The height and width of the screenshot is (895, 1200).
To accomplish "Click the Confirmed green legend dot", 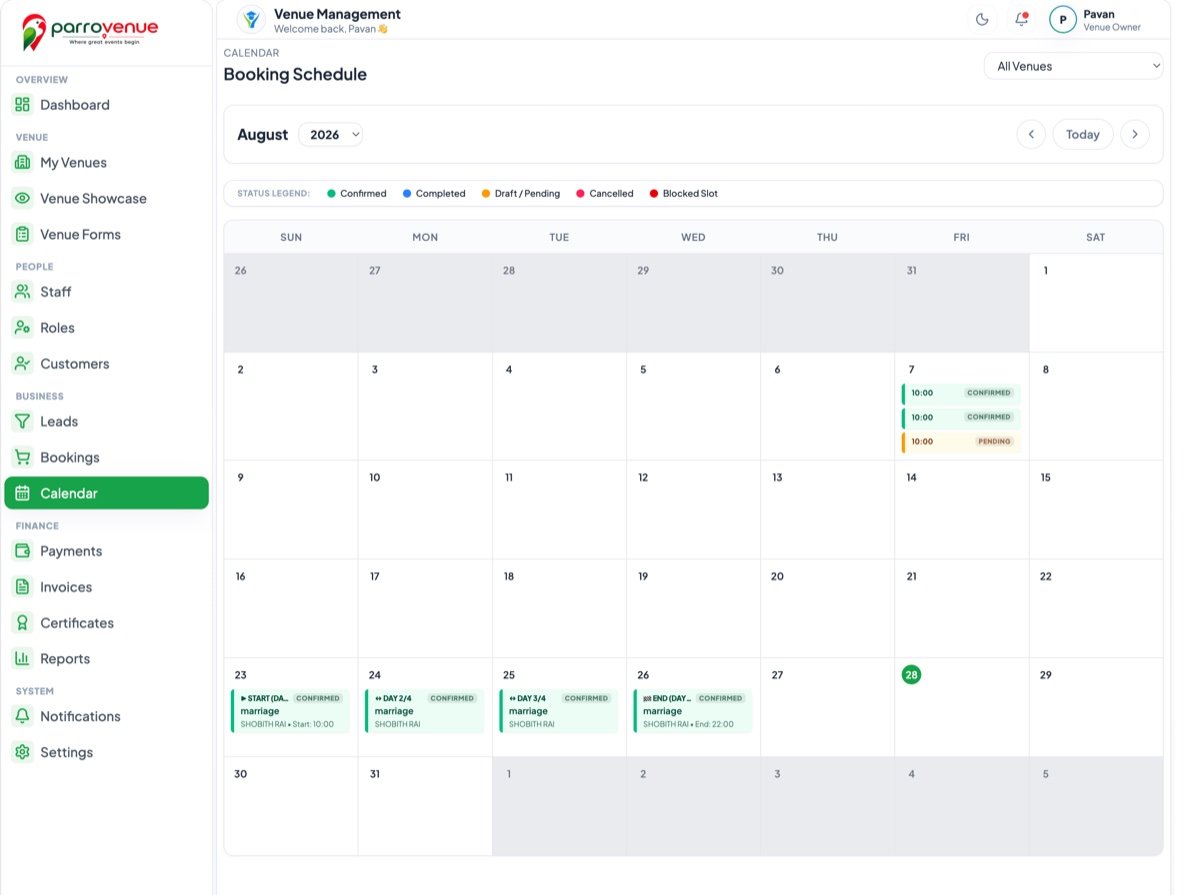I will [x=331, y=194].
